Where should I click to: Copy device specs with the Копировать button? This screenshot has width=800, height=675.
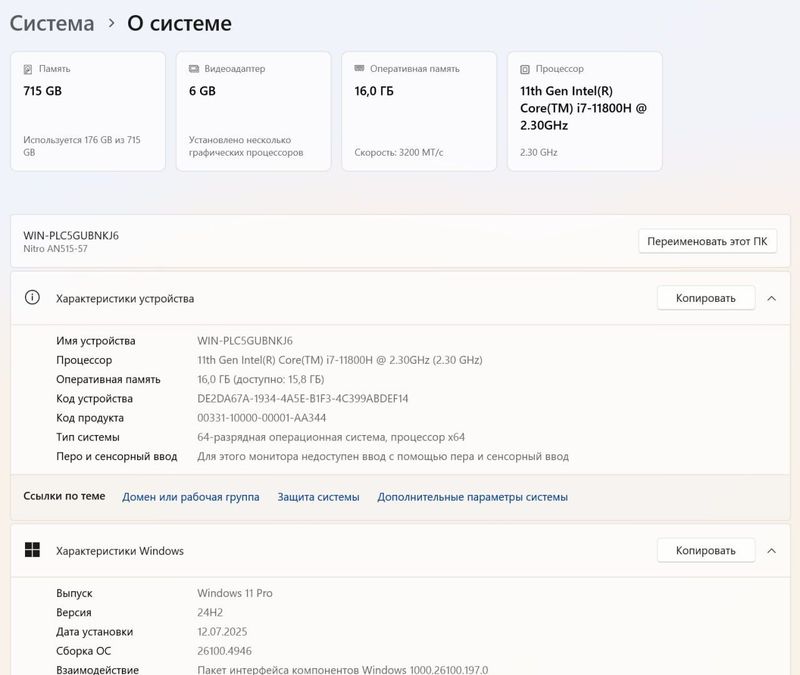(x=706, y=298)
